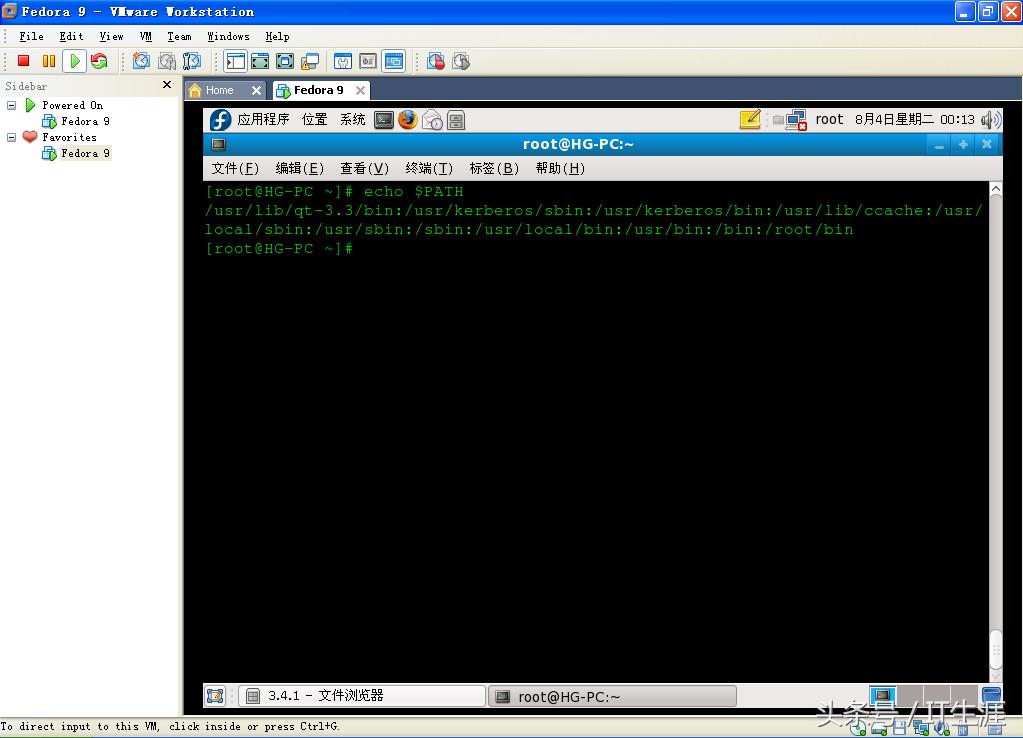Screen dimensions: 1023x738
Task: Switch to the Home tab in VMware
Action: click(218, 89)
